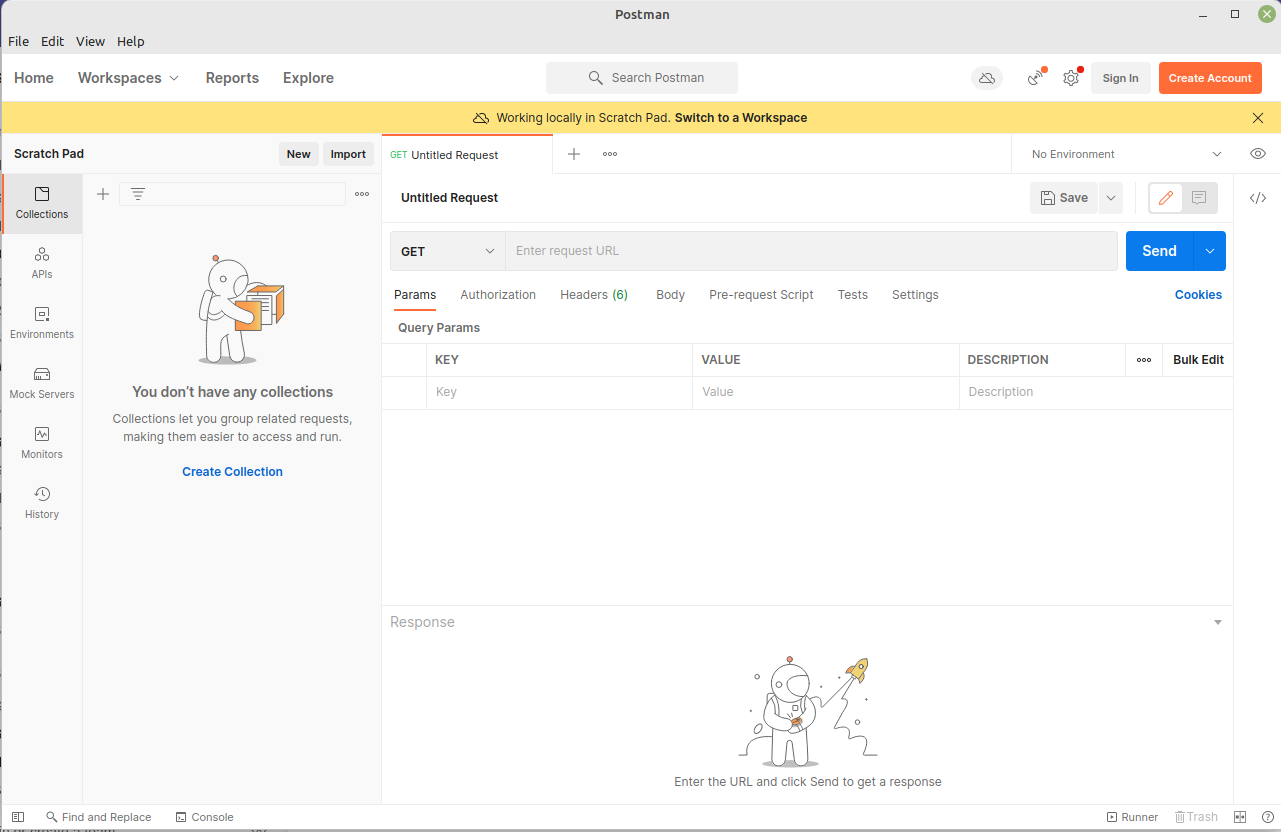Image resolution: width=1281 pixels, height=832 pixels.
Task: Open the Send button dropdown arrow
Action: (1210, 251)
